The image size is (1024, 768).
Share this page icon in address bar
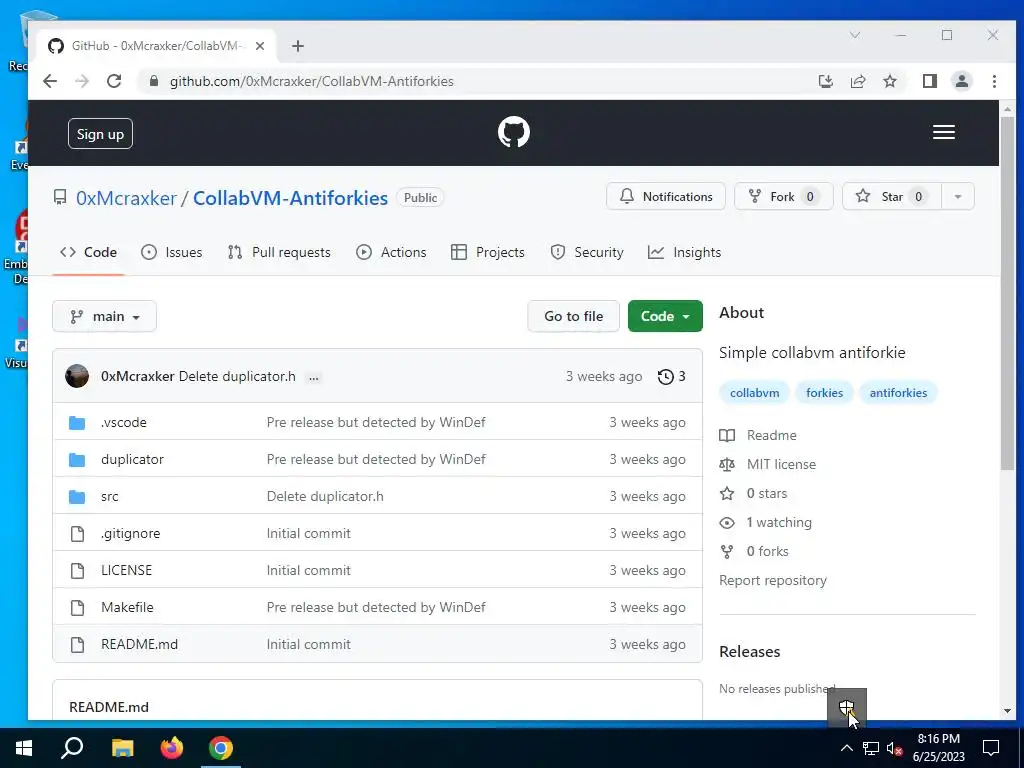857,81
